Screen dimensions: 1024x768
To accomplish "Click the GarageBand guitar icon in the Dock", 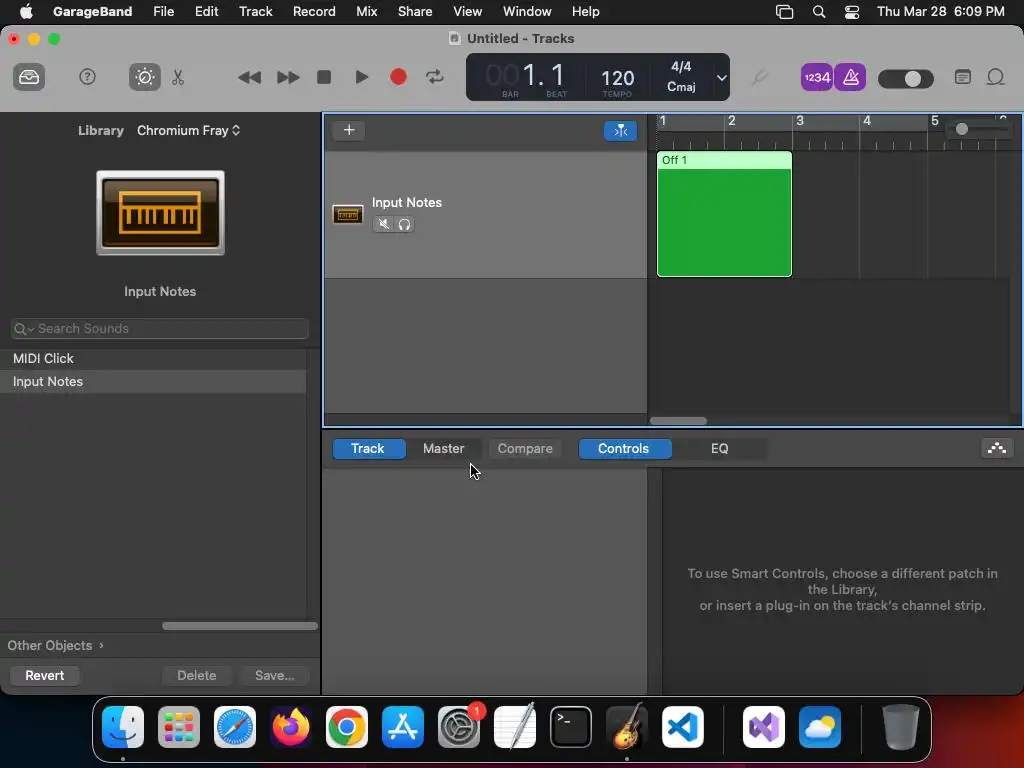I will tap(627, 727).
